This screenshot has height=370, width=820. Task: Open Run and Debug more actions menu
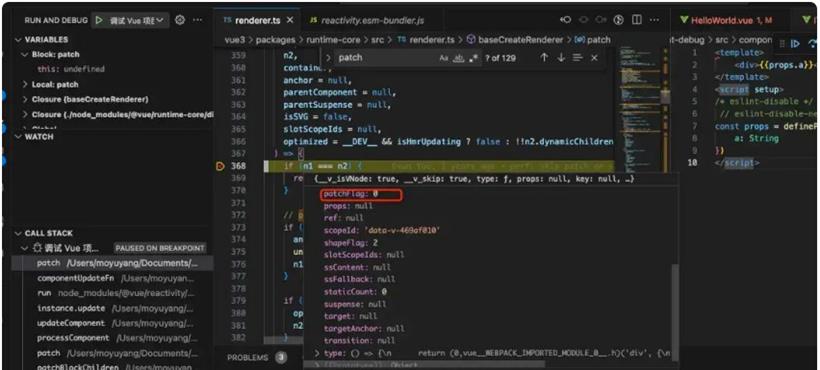tap(197, 20)
